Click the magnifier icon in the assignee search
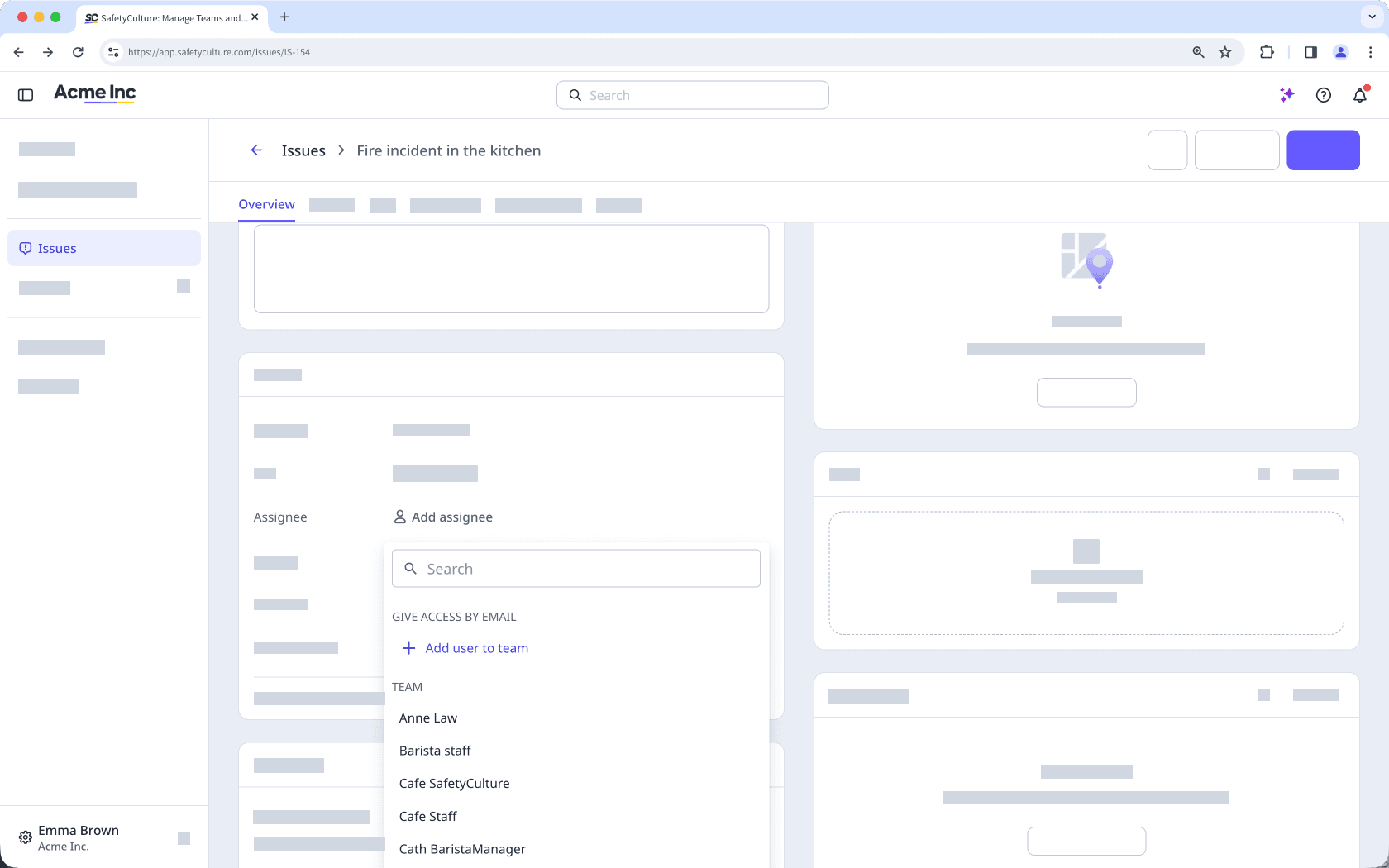 coord(411,568)
